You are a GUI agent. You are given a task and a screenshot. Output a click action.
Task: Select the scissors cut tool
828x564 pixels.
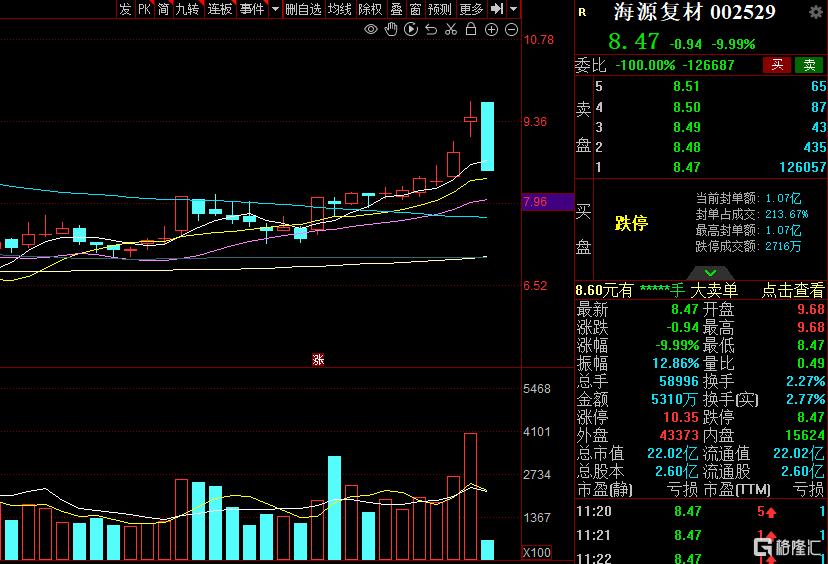tap(451, 30)
